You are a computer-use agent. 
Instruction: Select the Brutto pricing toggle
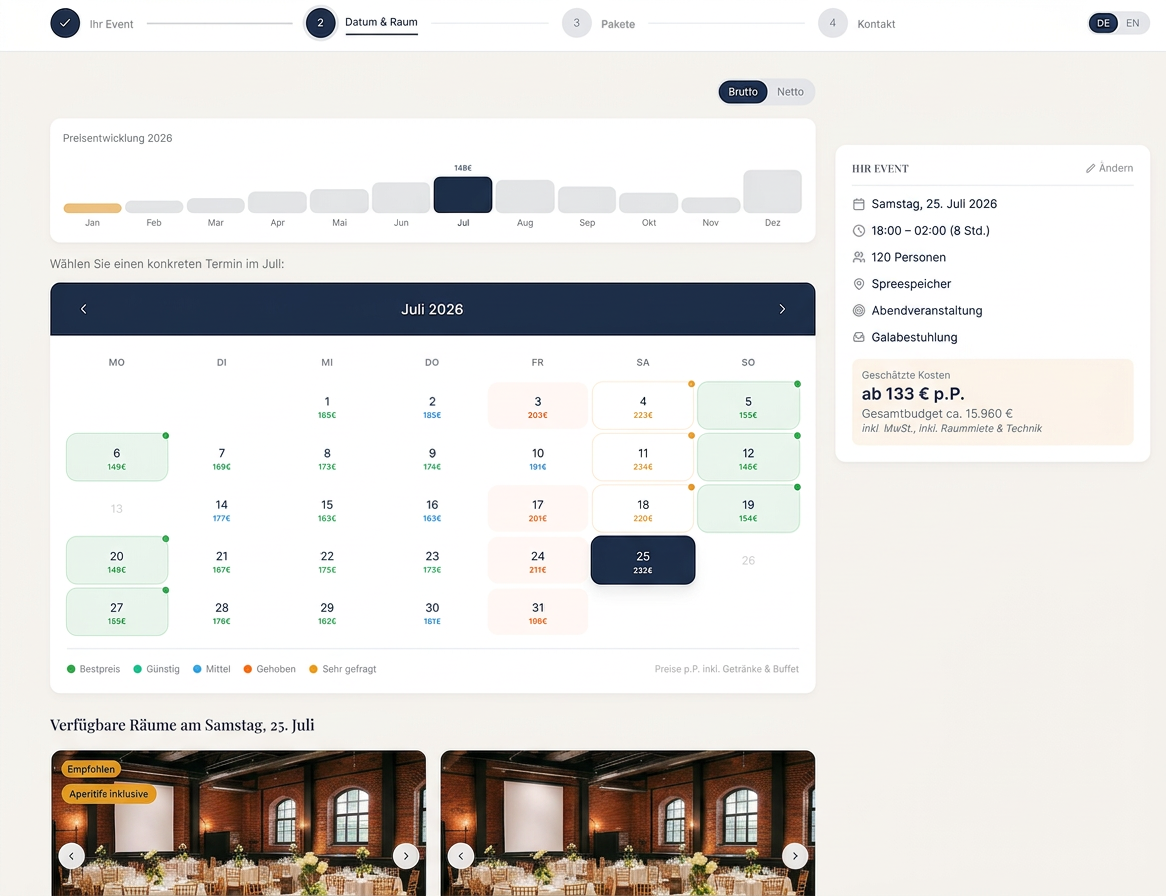tap(742, 91)
